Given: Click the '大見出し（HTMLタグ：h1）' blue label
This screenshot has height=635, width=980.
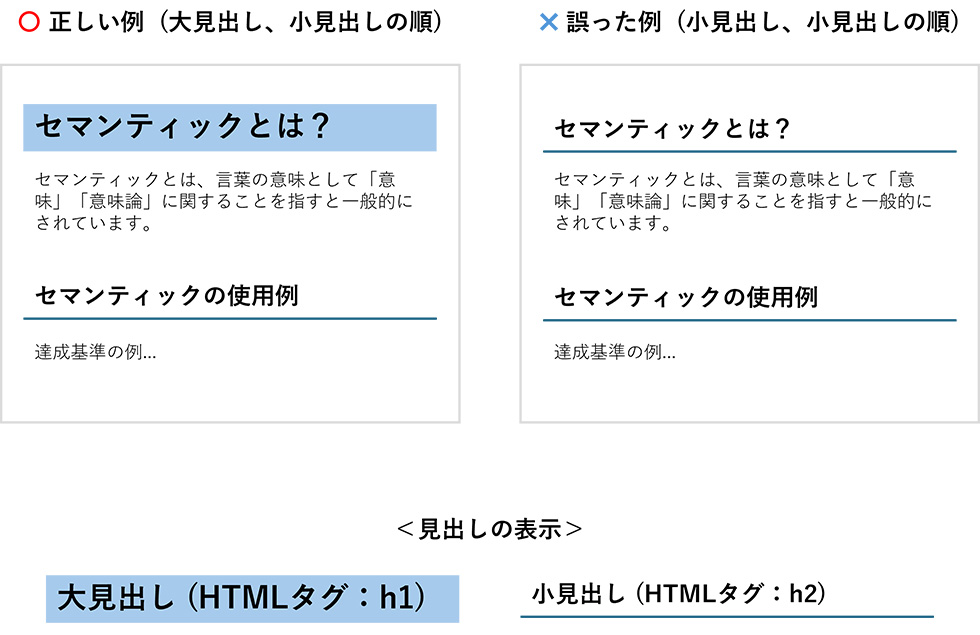Looking at the screenshot, I should pyautogui.click(x=252, y=599).
